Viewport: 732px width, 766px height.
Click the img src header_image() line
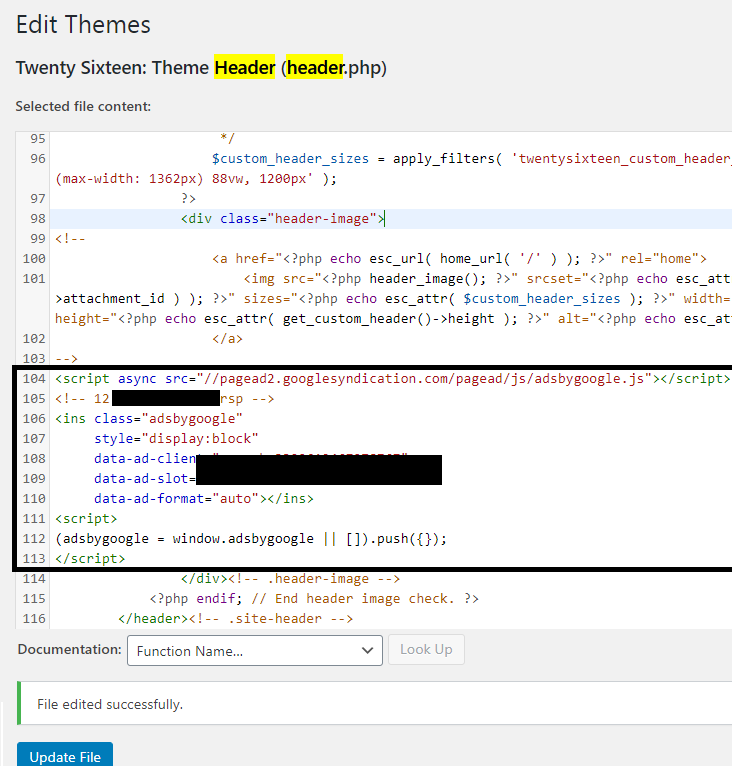[x=487, y=279]
